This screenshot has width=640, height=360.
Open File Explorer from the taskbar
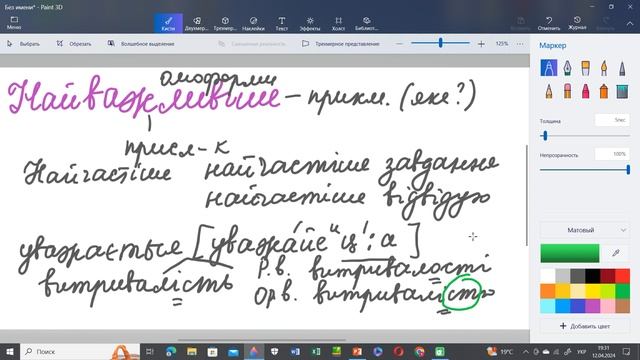(192, 351)
